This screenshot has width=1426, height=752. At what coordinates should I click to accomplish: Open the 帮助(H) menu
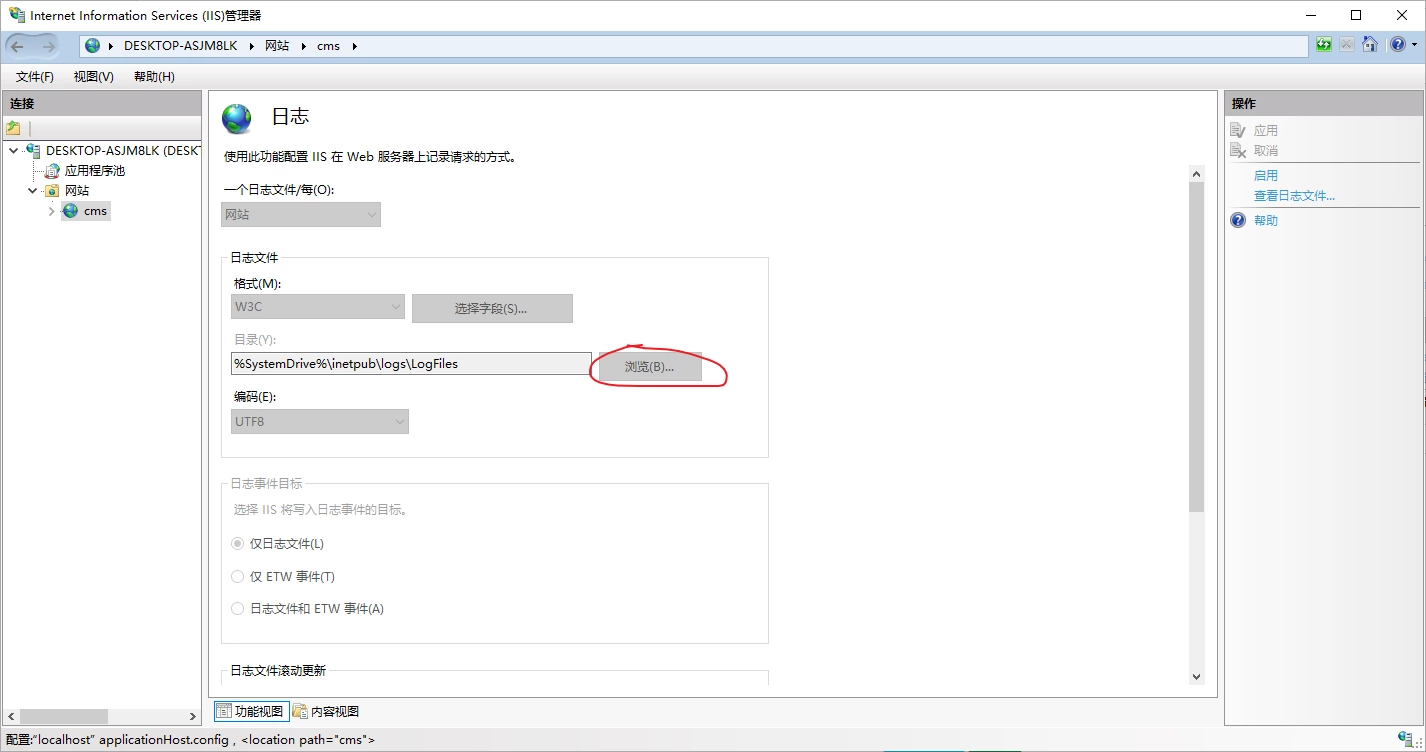tap(154, 77)
